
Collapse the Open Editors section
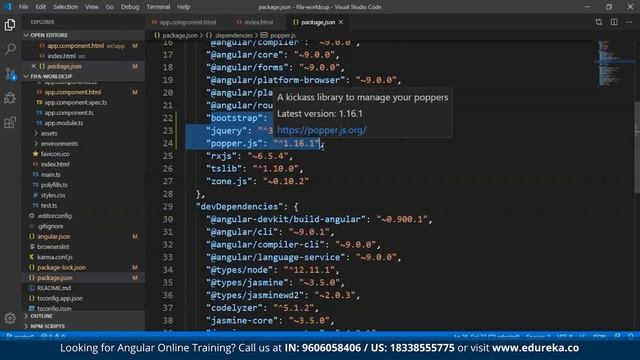pyautogui.click(x=83, y=35)
